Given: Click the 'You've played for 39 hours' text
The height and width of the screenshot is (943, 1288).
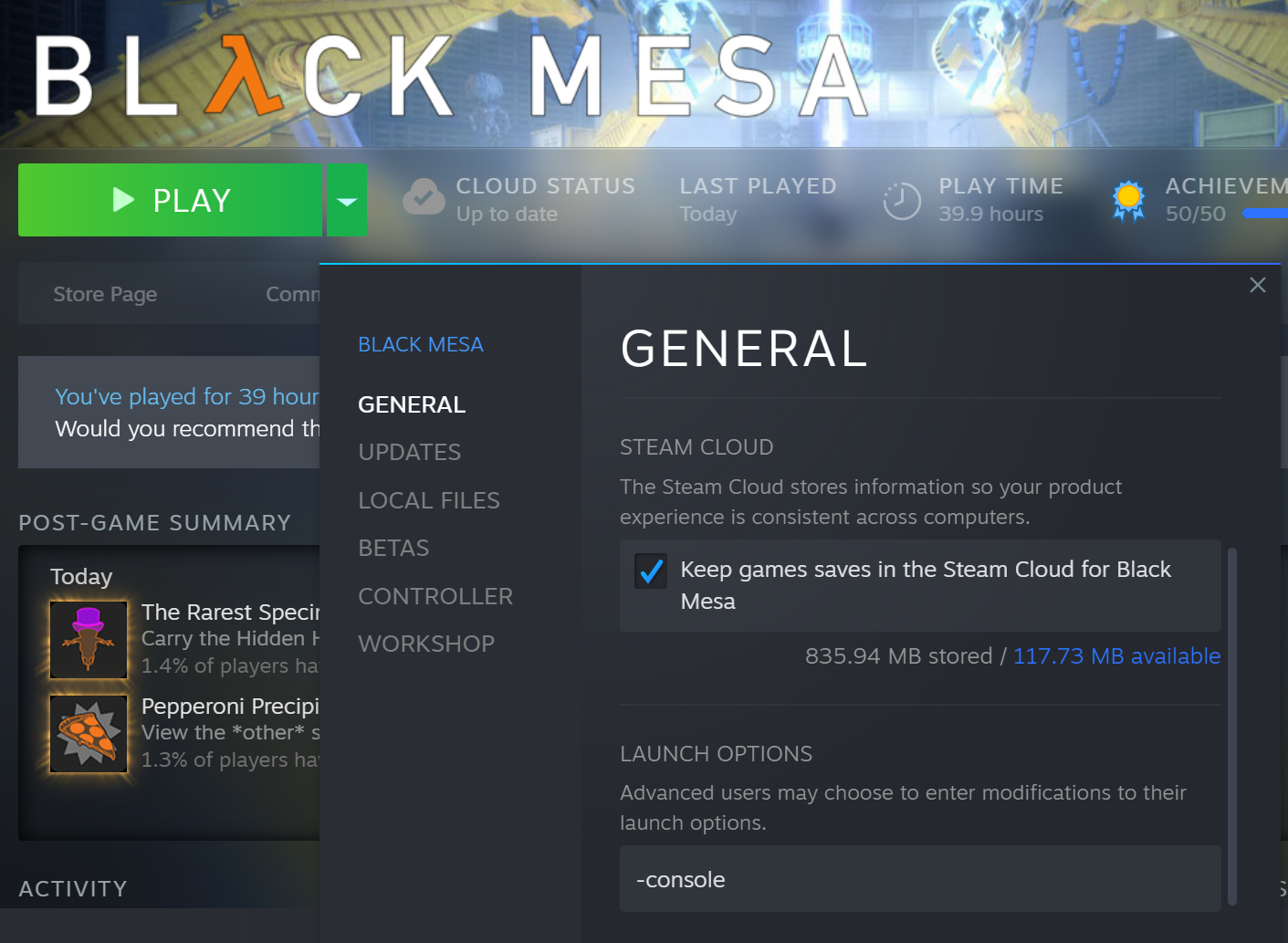Looking at the screenshot, I should (187, 396).
